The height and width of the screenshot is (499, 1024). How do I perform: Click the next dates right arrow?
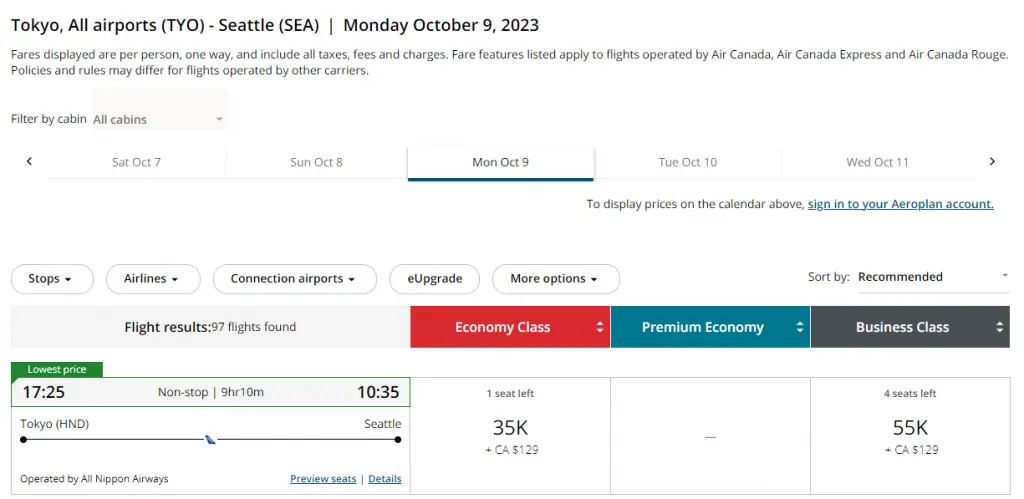point(992,161)
